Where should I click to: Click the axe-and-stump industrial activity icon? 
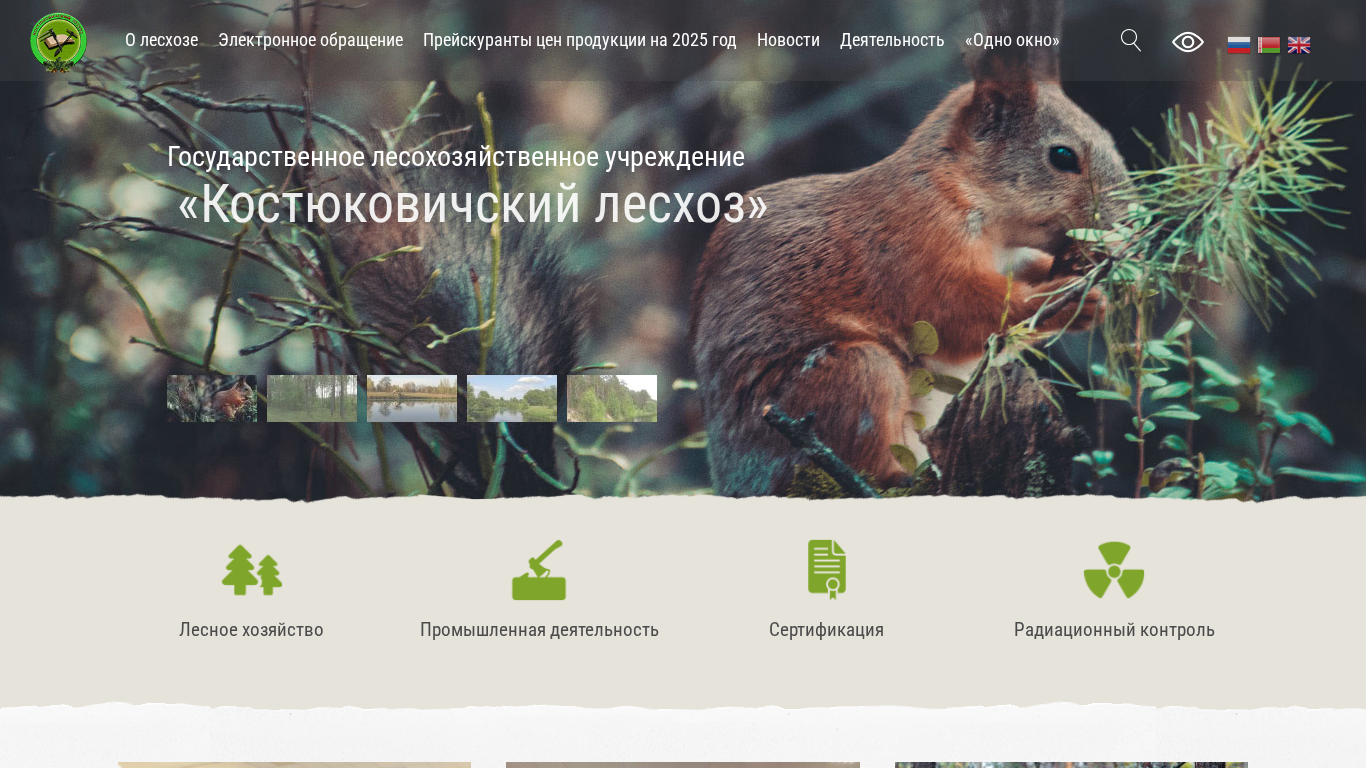point(539,570)
